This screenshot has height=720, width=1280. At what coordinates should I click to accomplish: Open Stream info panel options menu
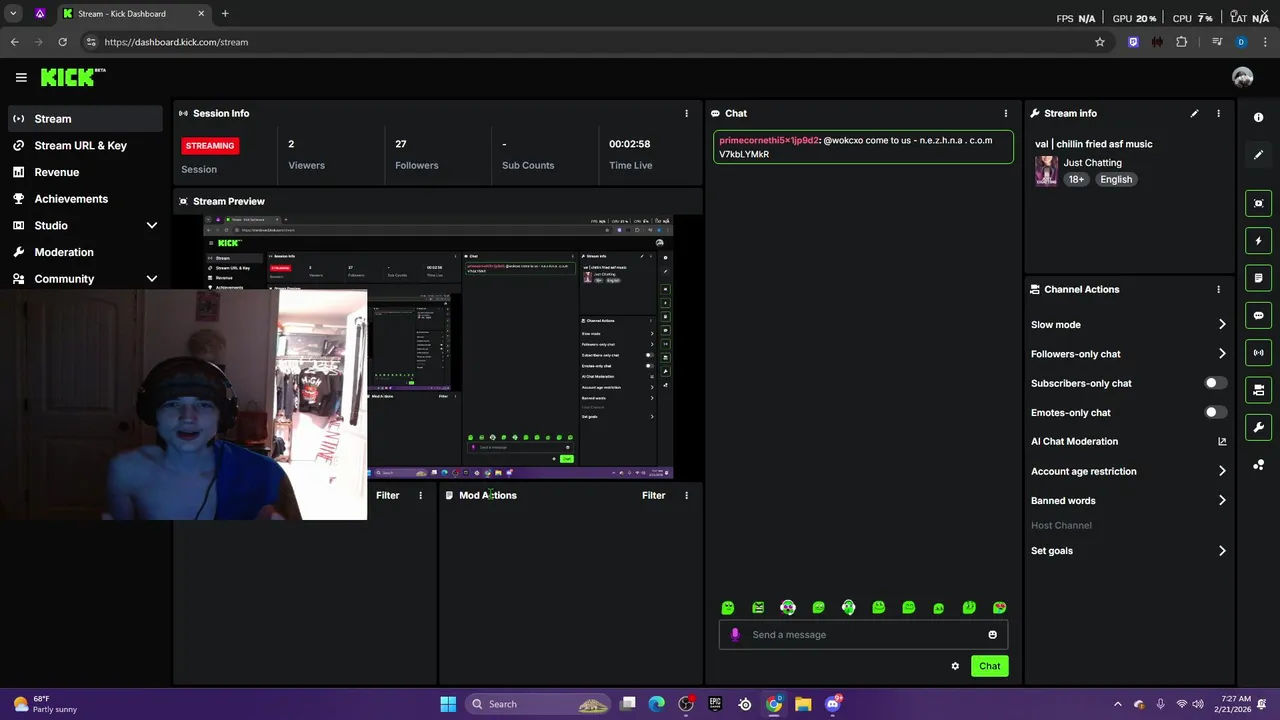click(x=1218, y=114)
